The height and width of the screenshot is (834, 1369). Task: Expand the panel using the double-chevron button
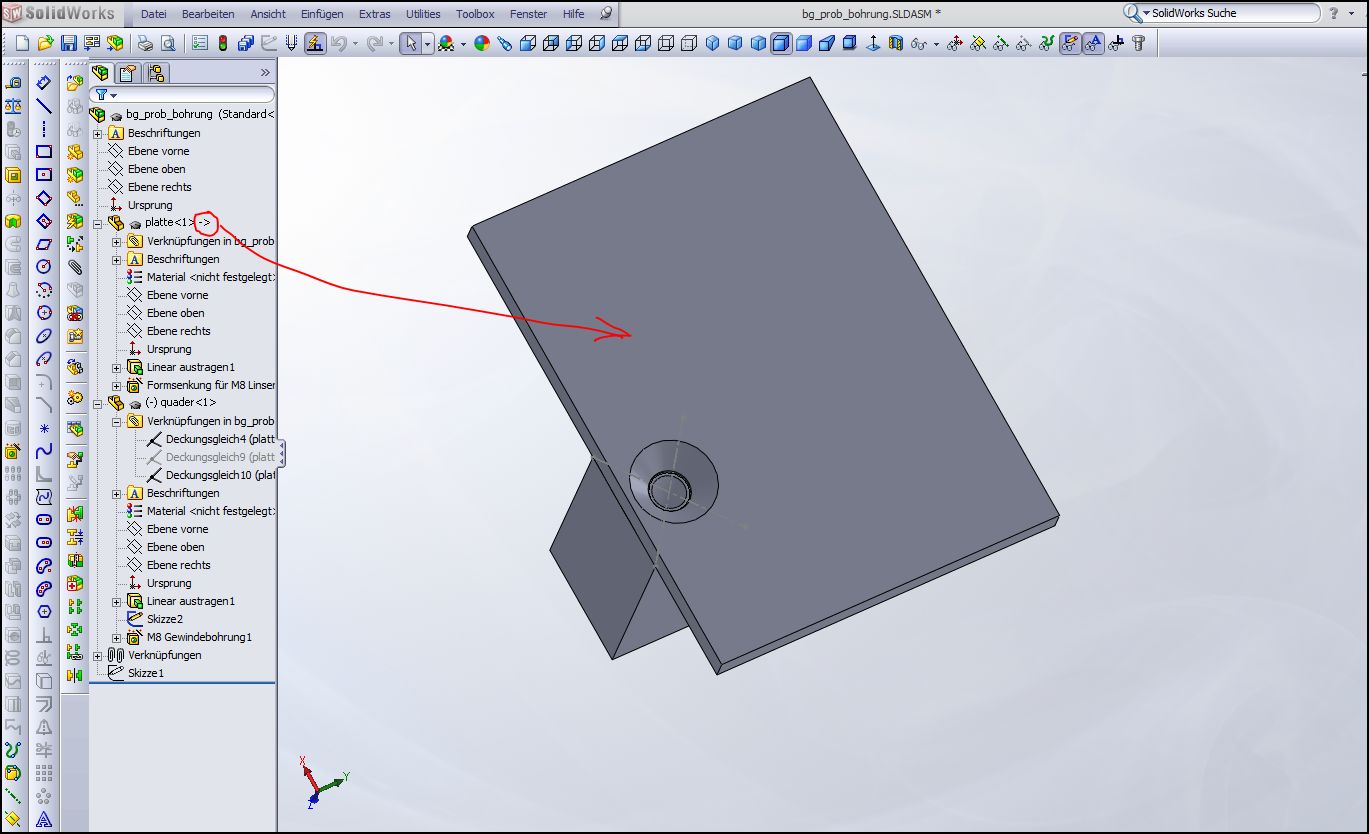tap(265, 73)
